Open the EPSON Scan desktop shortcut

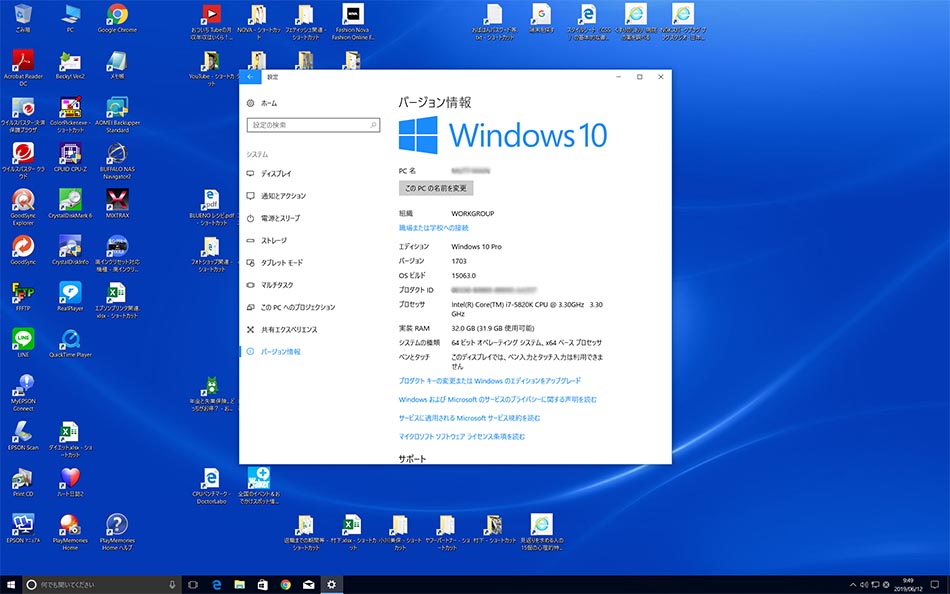coord(23,431)
